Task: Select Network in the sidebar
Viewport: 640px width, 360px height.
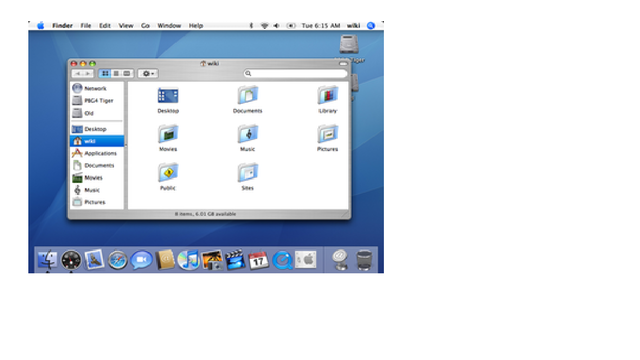Action: tap(97, 88)
